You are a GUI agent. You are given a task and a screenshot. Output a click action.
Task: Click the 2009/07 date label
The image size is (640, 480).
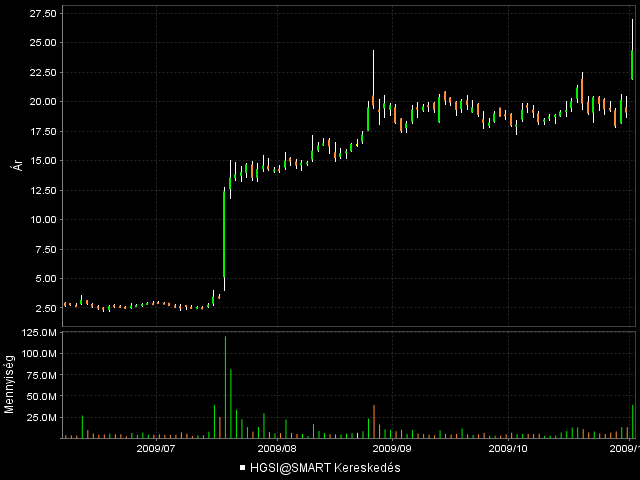click(156, 449)
